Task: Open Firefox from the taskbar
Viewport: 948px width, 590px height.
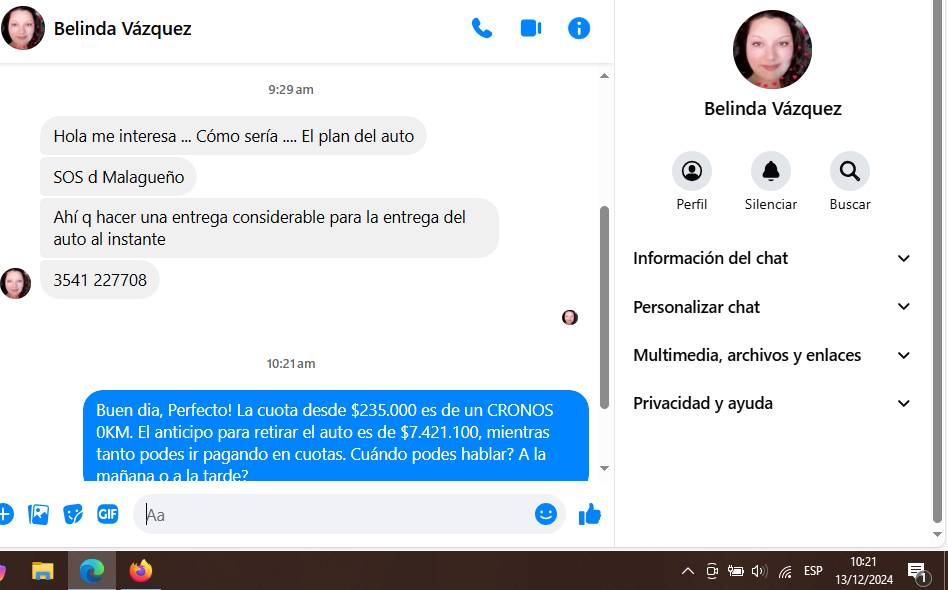Action: pos(140,571)
